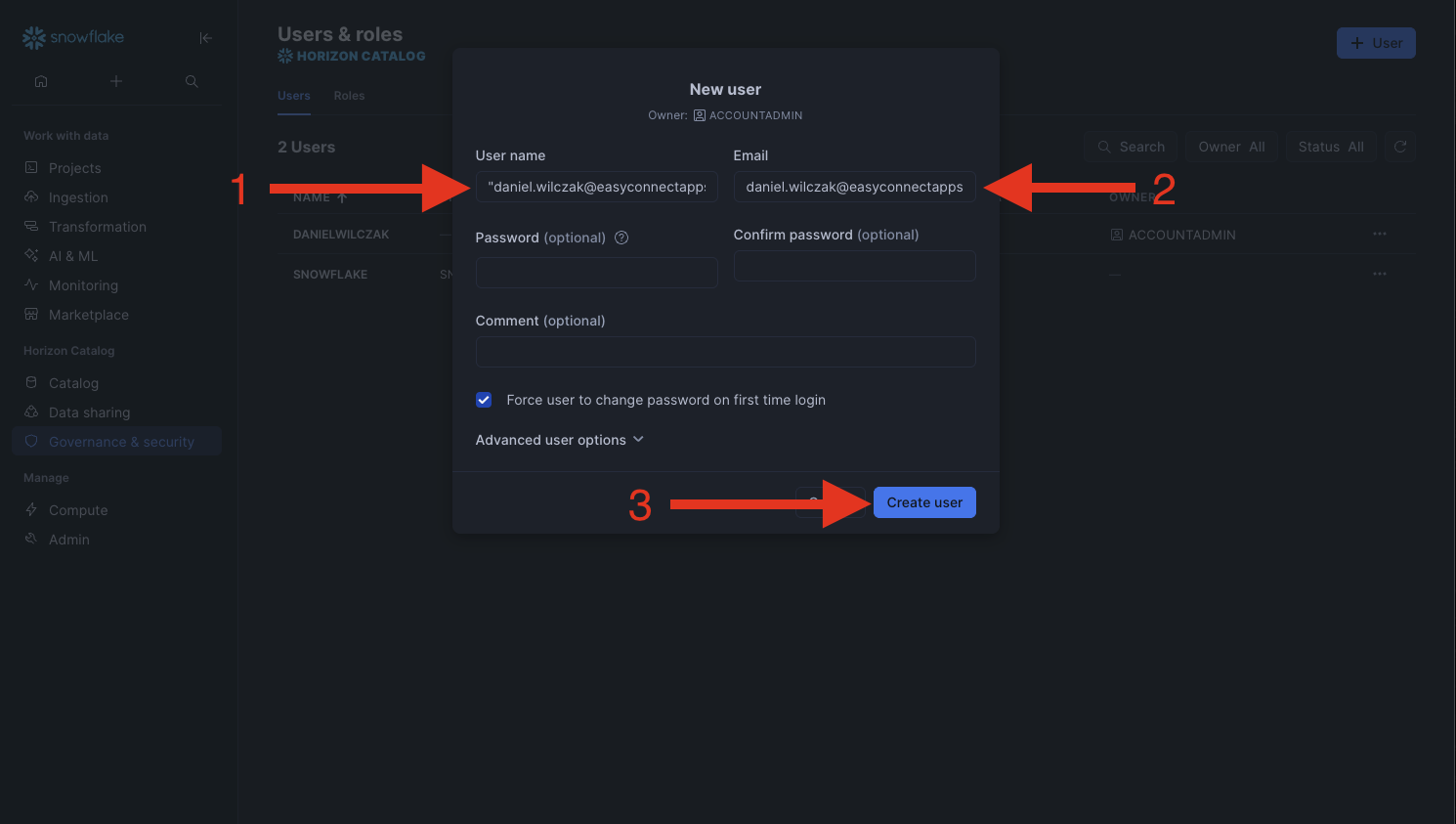1456x824 pixels.
Task: Click the home icon in the sidebar
Action: (41, 81)
